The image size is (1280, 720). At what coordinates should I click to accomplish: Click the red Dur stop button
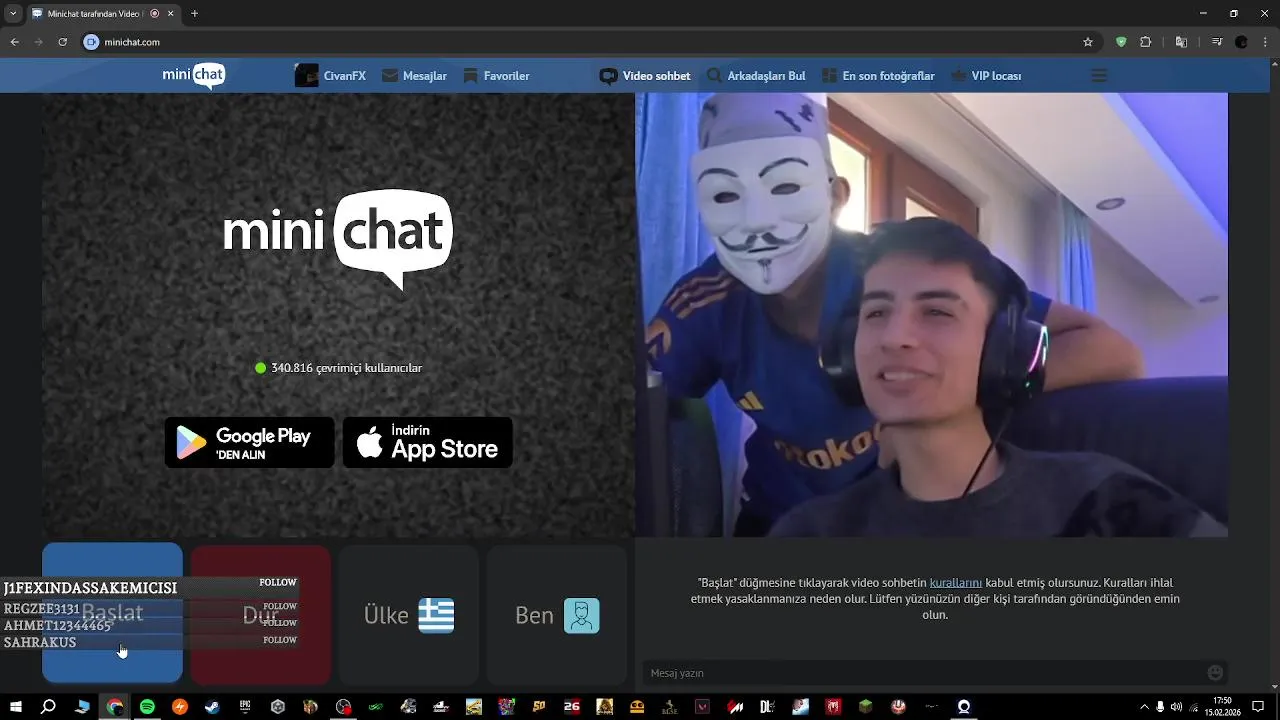click(x=260, y=615)
